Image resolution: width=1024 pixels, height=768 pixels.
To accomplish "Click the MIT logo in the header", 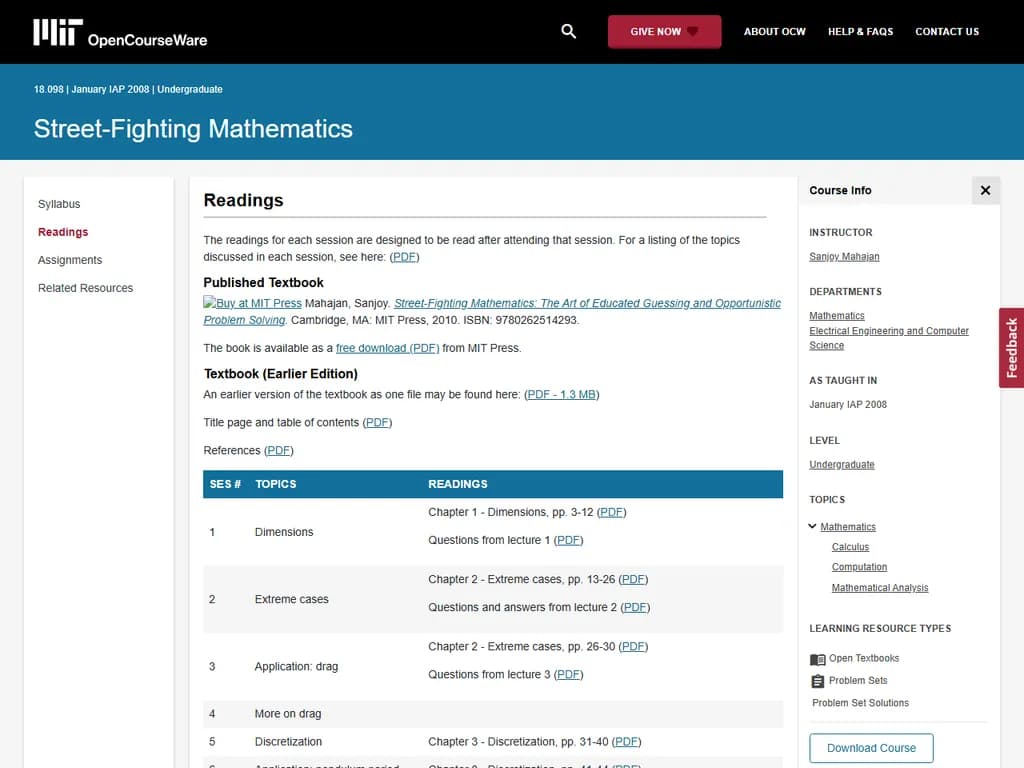I will (x=57, y=31).
